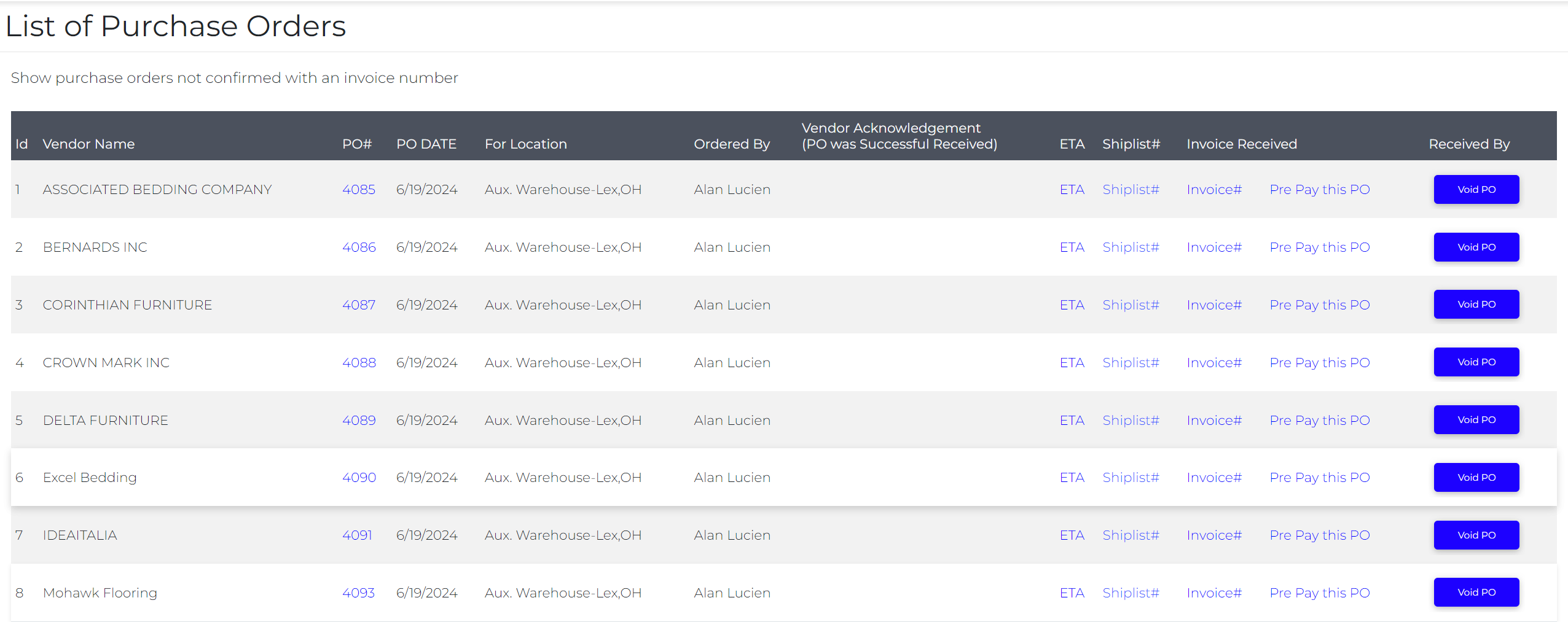Open PO number 4086 link

359,247
